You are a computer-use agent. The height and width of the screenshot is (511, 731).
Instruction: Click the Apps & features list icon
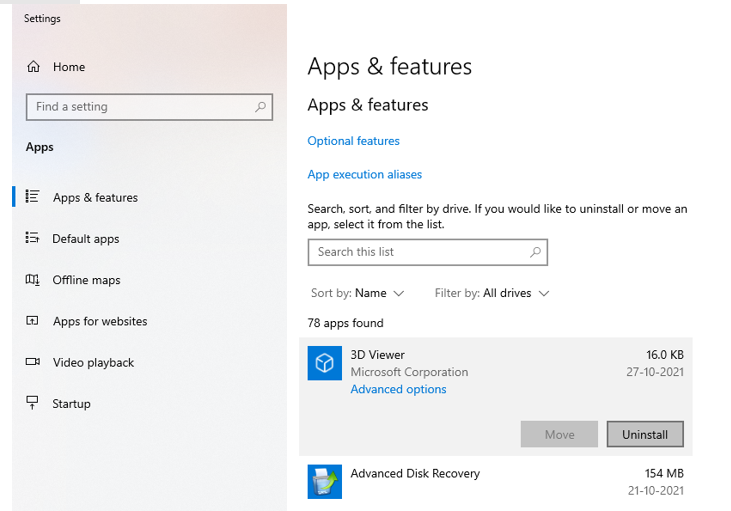[x=32, y=196]
